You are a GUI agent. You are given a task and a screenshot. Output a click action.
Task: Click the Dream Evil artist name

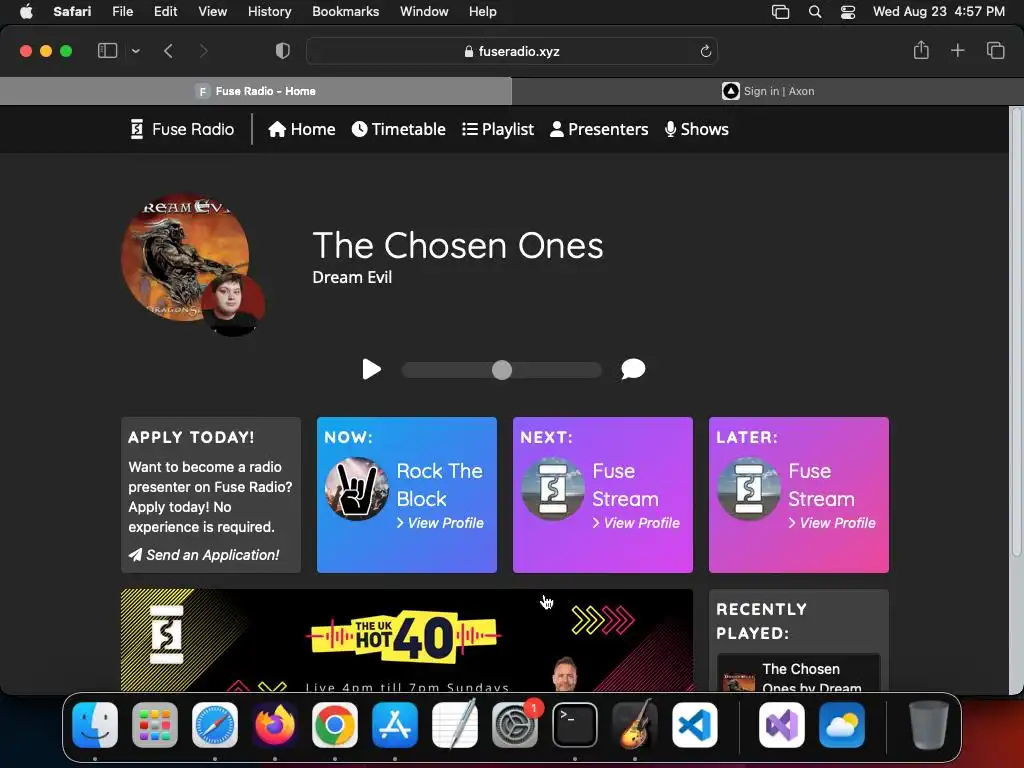point(352,278)
